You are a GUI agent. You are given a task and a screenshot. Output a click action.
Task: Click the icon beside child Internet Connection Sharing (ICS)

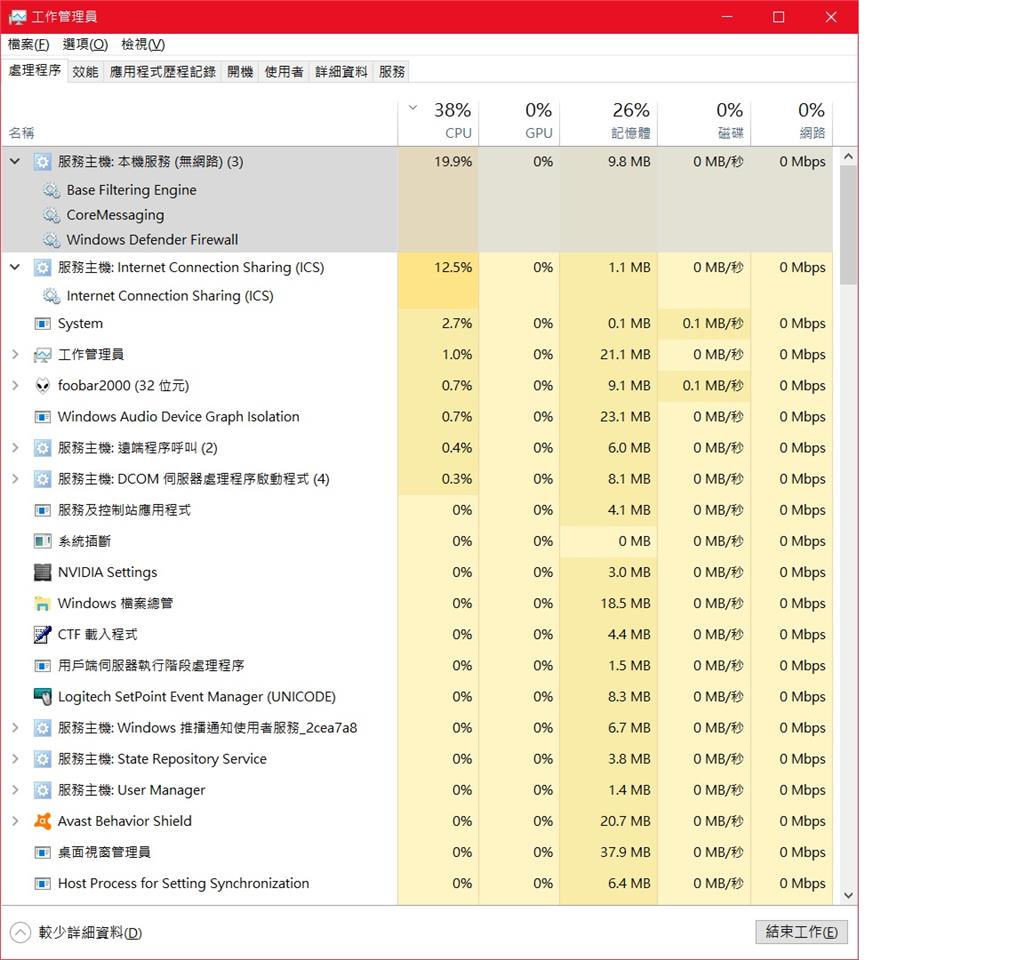[x=52, y=296]
